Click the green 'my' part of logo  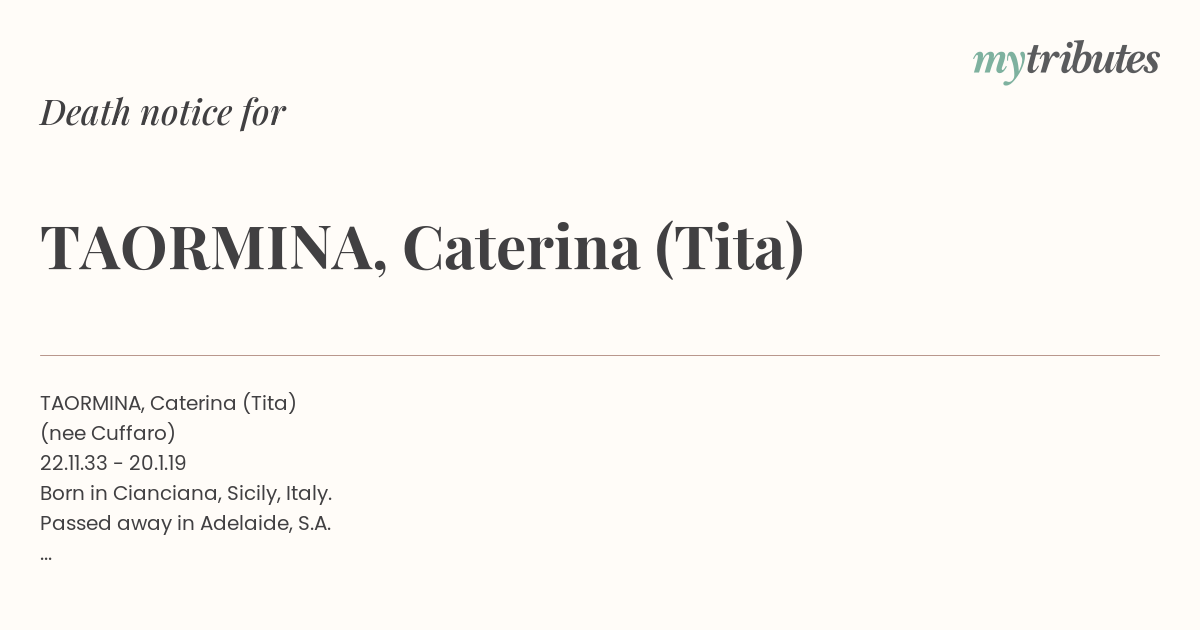tap(998, 64)
